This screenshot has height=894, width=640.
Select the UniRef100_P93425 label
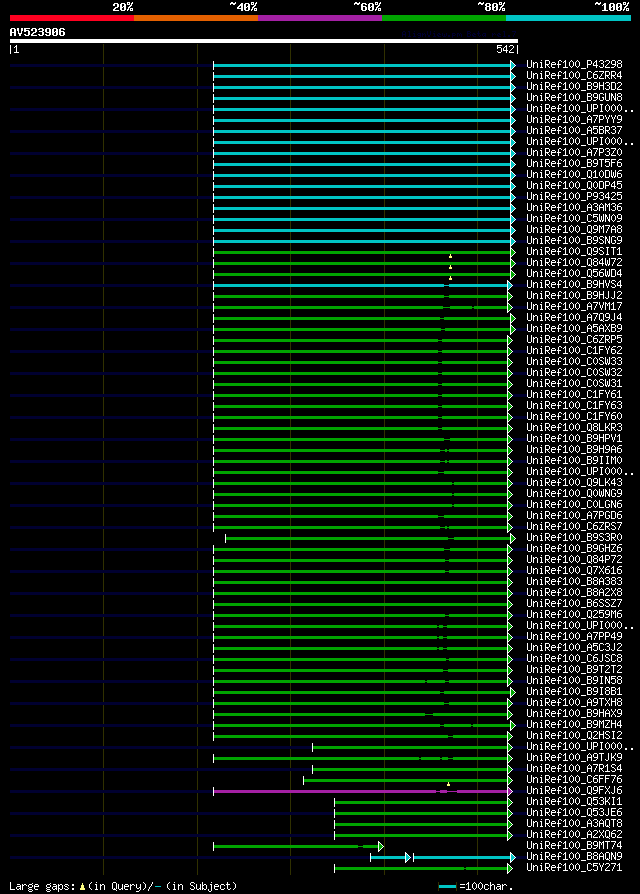pos(574,197)
